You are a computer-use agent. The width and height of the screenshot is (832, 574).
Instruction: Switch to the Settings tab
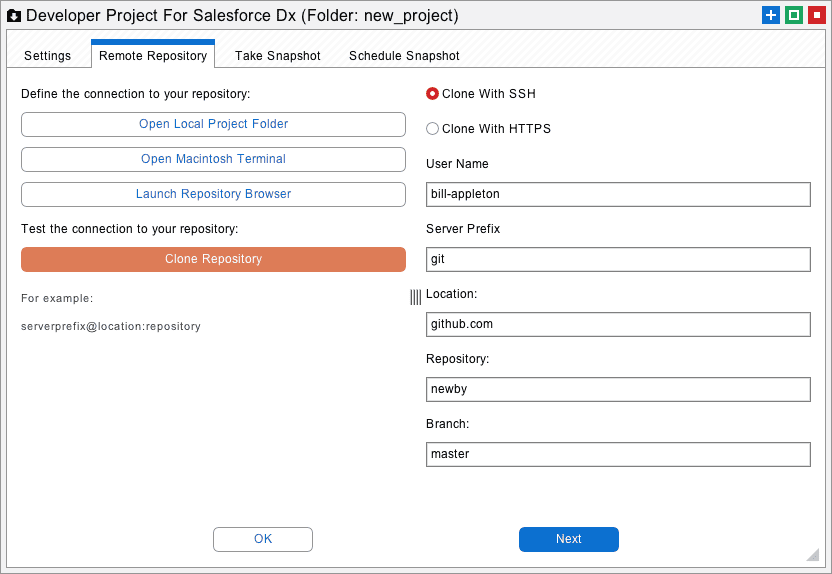click(x=47, y=56)
